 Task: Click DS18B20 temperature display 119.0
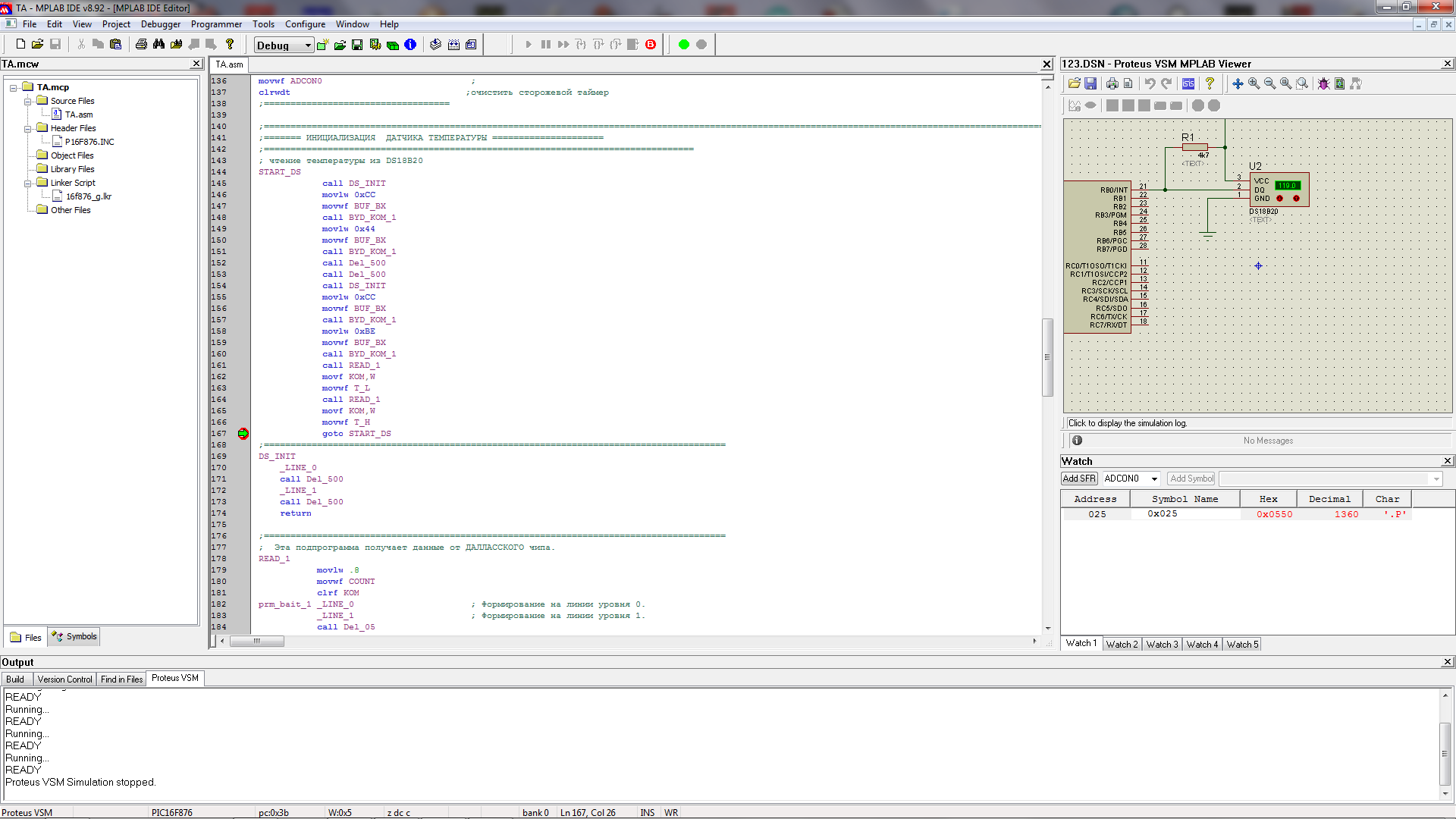1288,186
